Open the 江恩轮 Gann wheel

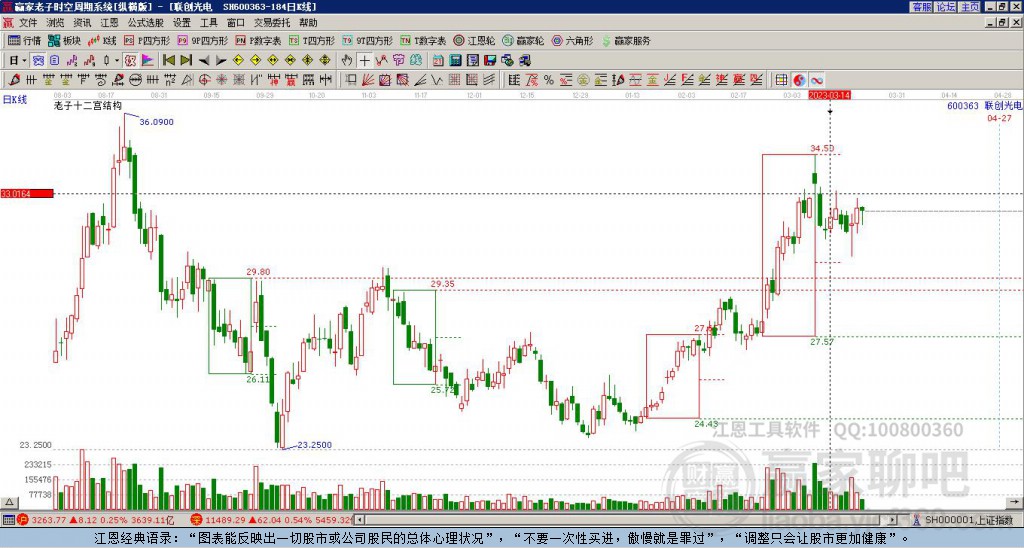tap(474, 40)
